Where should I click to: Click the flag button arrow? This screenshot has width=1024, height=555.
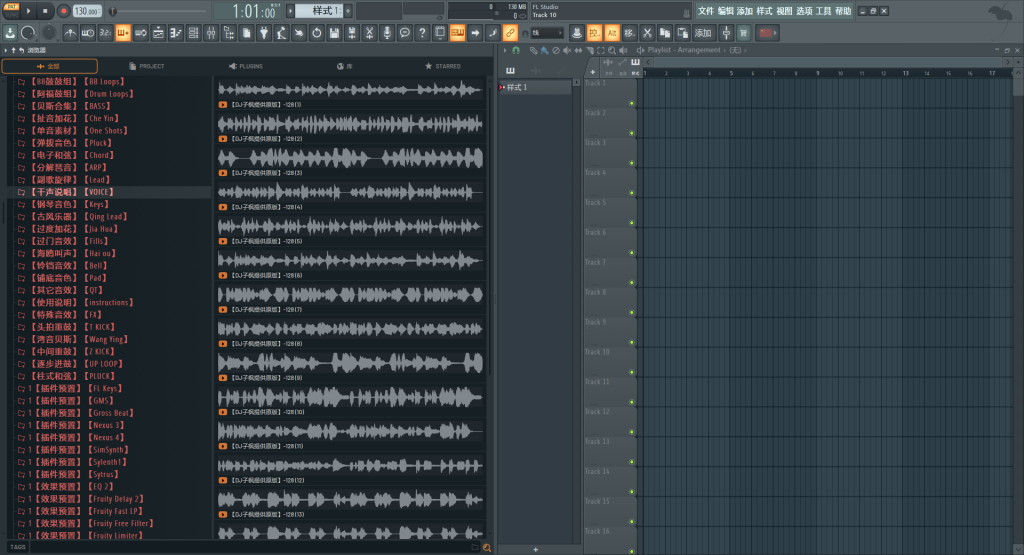pyautogui.click(x=775, y=33)
